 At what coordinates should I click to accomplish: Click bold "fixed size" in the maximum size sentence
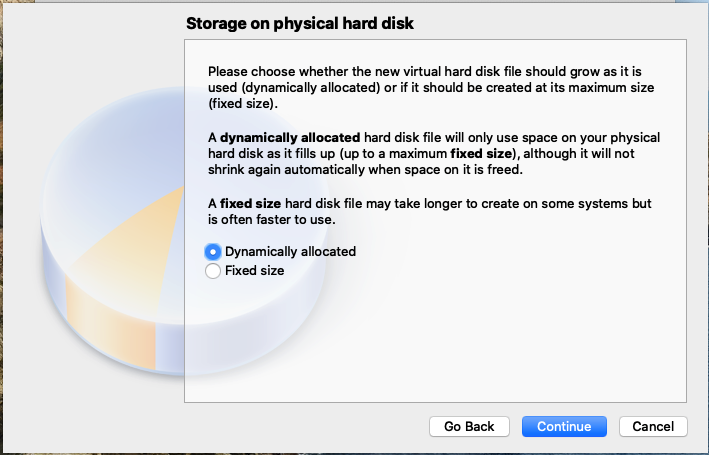click(481, 154)
